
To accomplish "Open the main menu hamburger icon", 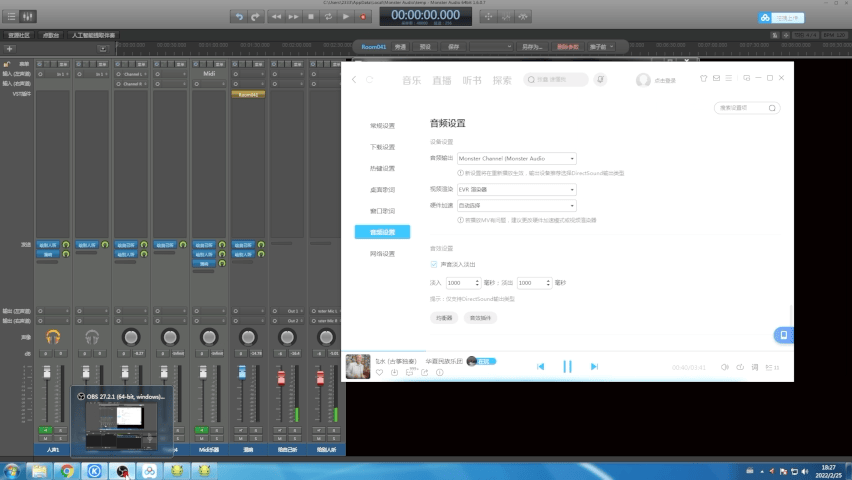I will [x=729, y=78].
